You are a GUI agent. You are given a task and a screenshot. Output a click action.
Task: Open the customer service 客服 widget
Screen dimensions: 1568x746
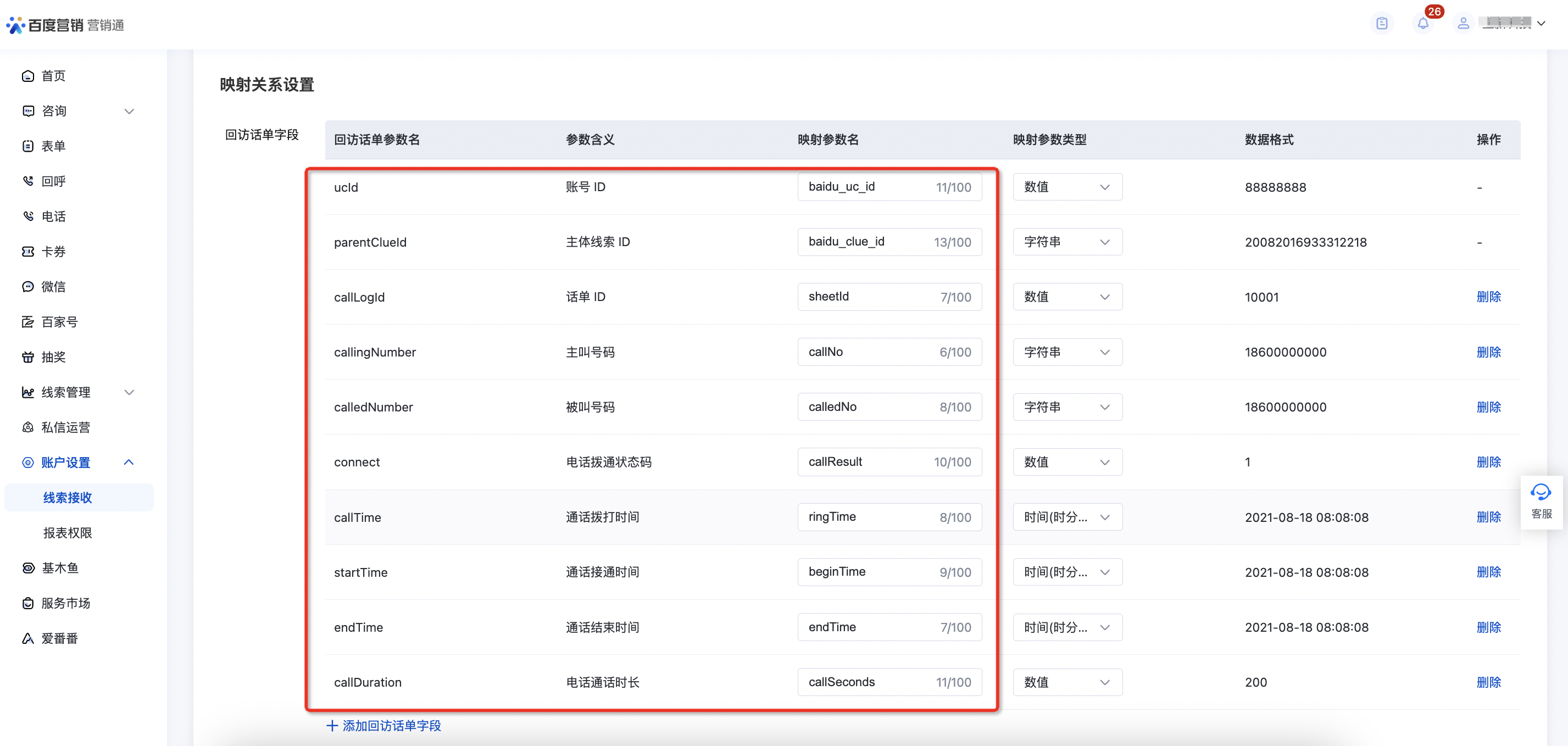(1541, 502)
